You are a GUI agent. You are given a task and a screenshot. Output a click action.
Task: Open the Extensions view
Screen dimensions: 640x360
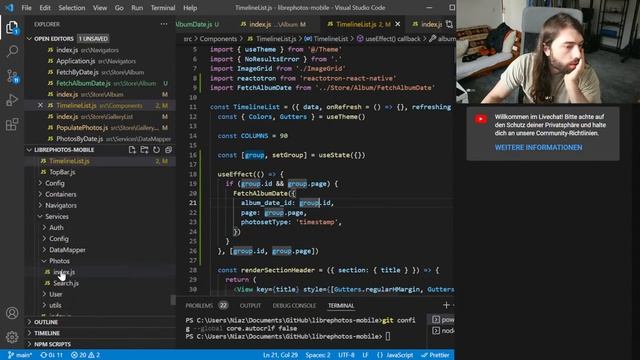[12, 124]
